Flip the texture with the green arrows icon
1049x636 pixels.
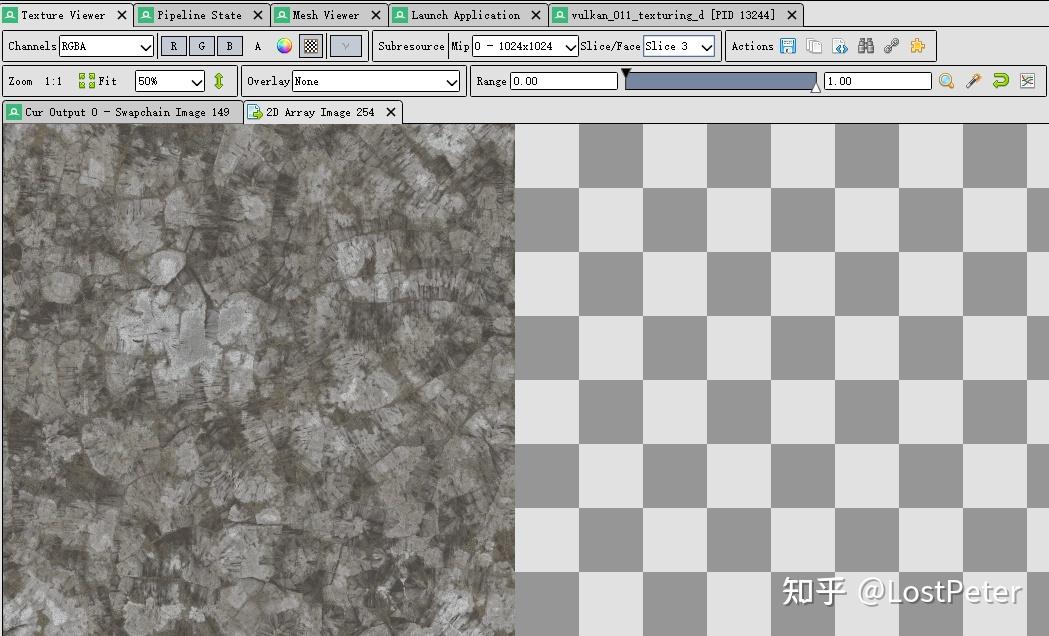[x=219, y=80]
